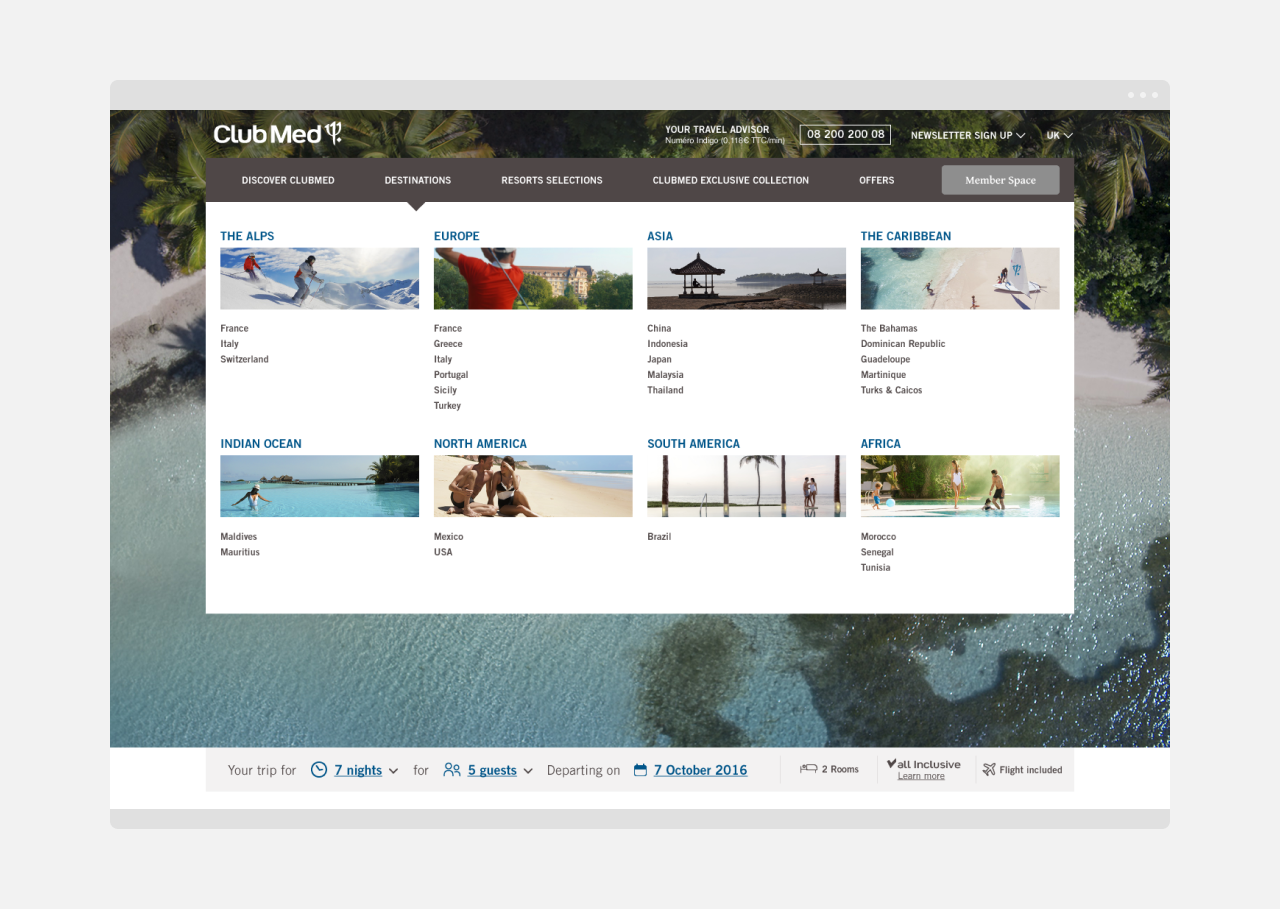Viewport: 1280px width, 909px height.
Task: Click Your Travel Advisor text
Action: click(717, 130)
